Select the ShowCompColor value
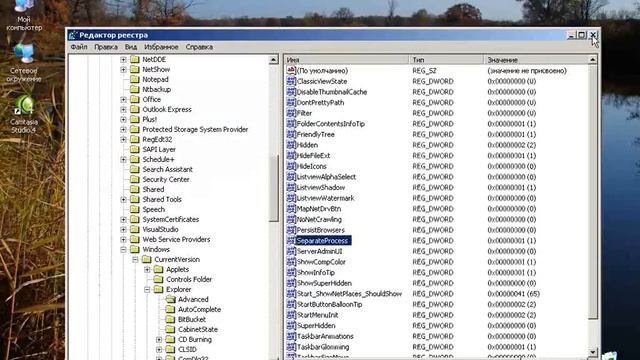 coord(321,262)
